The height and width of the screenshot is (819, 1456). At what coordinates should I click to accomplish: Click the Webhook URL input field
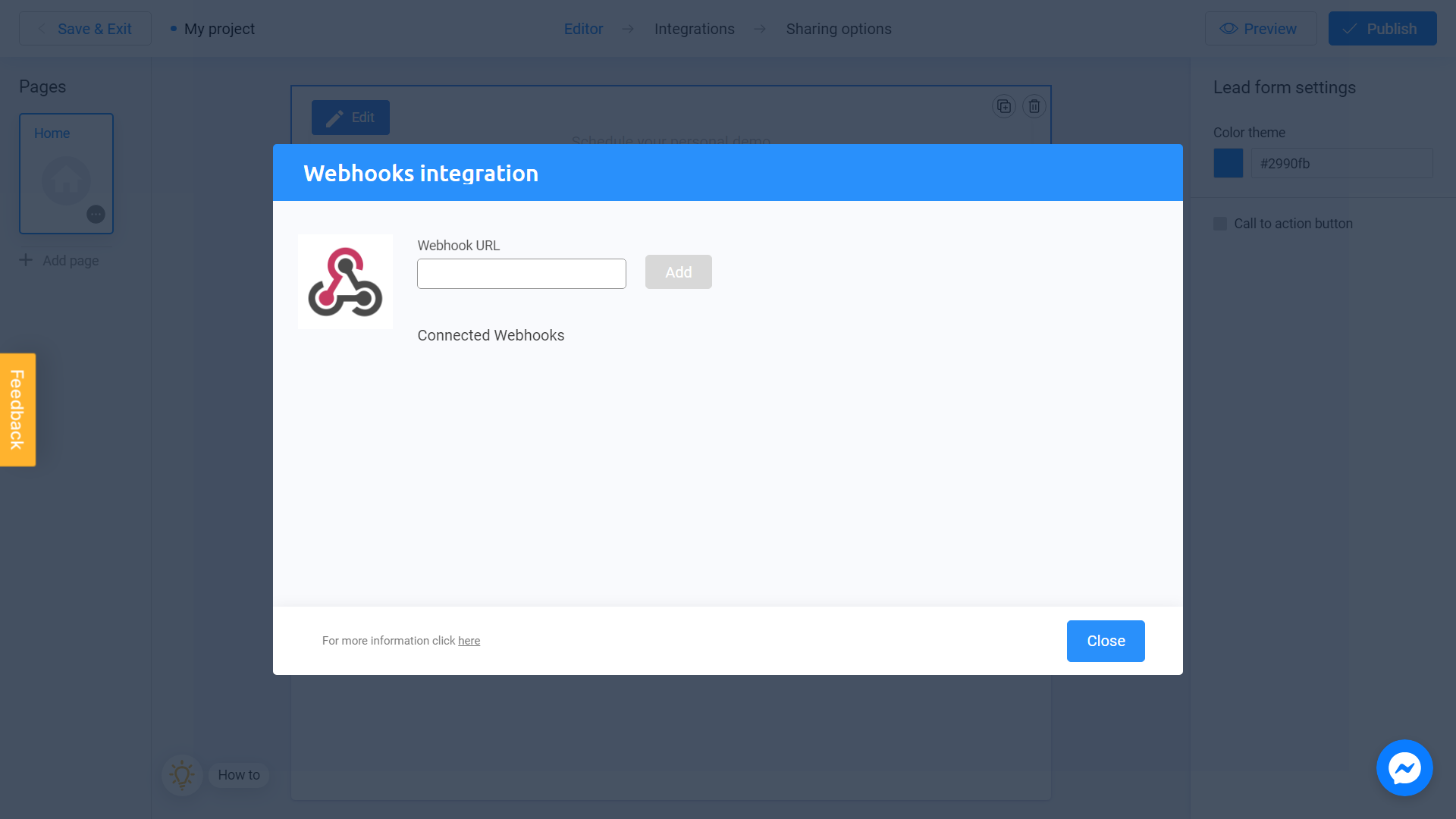click(x=522, y=273)
